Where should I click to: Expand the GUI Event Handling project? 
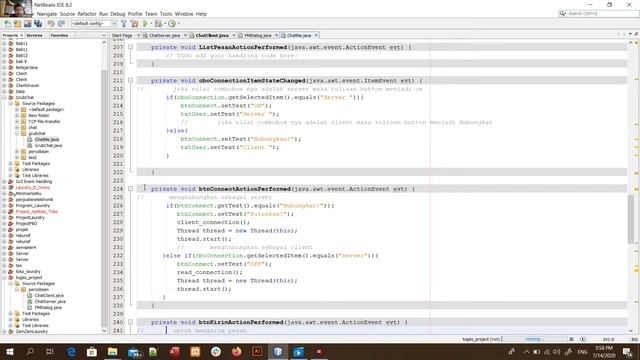point(4,182)
